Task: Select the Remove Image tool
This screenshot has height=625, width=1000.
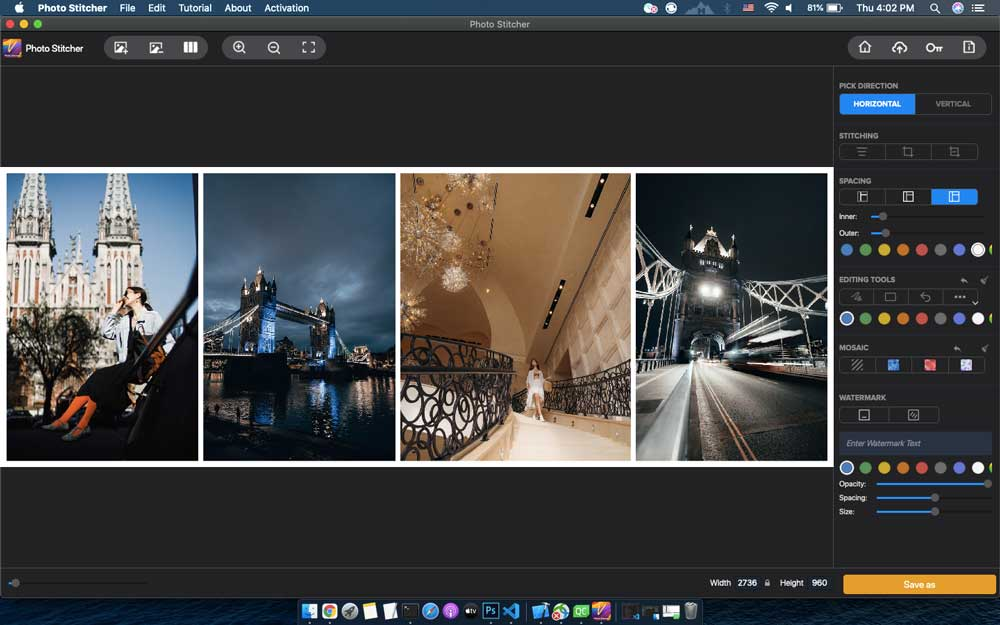Action: [x=155, y=47]
